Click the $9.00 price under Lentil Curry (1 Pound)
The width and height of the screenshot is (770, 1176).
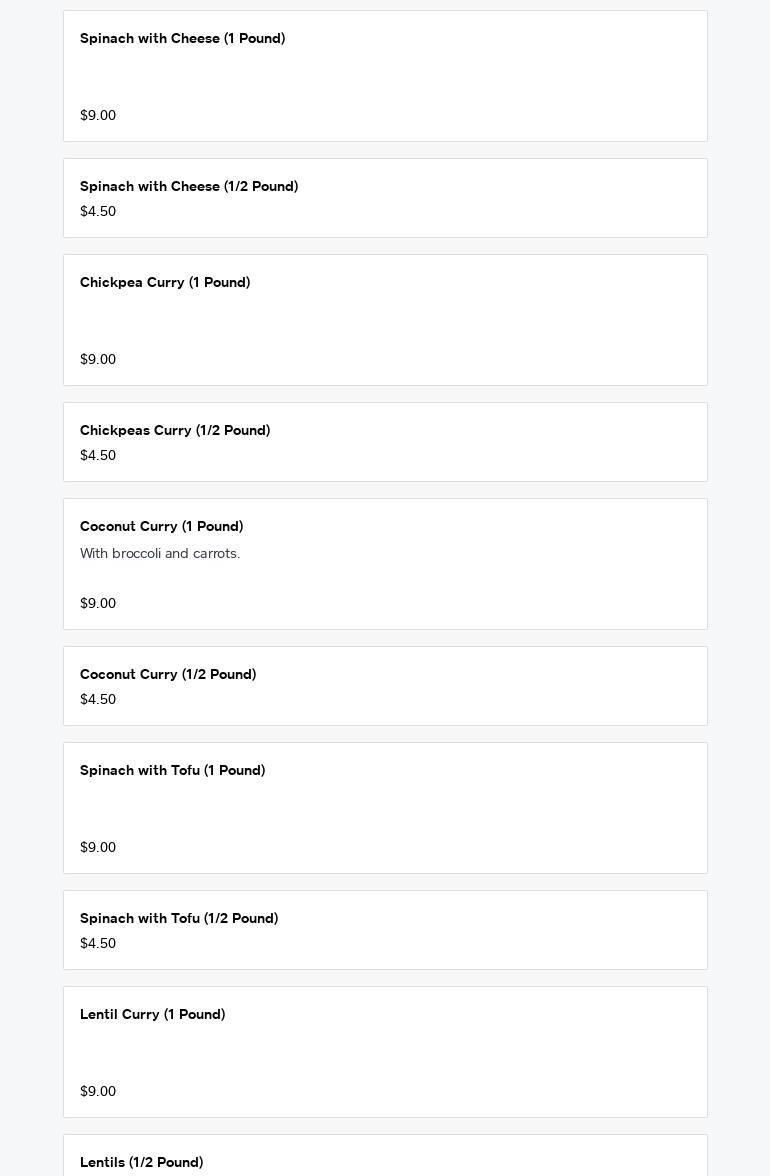(x=98, y=1092)
